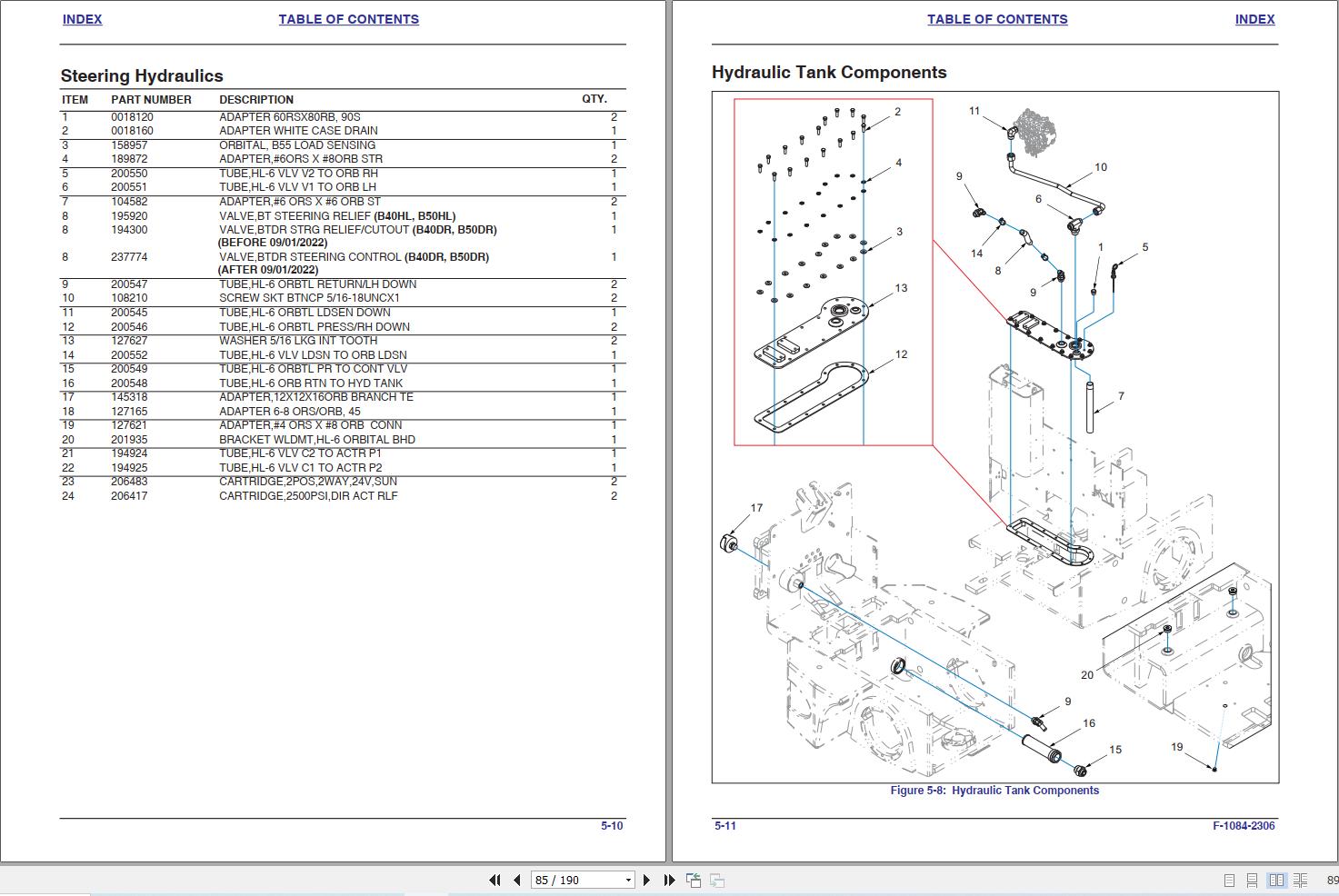Click TUBE,HL-6 ORBTL PRESS/RH DOWN
This screenshot has width=1339, height=896.
click(314, 327)
